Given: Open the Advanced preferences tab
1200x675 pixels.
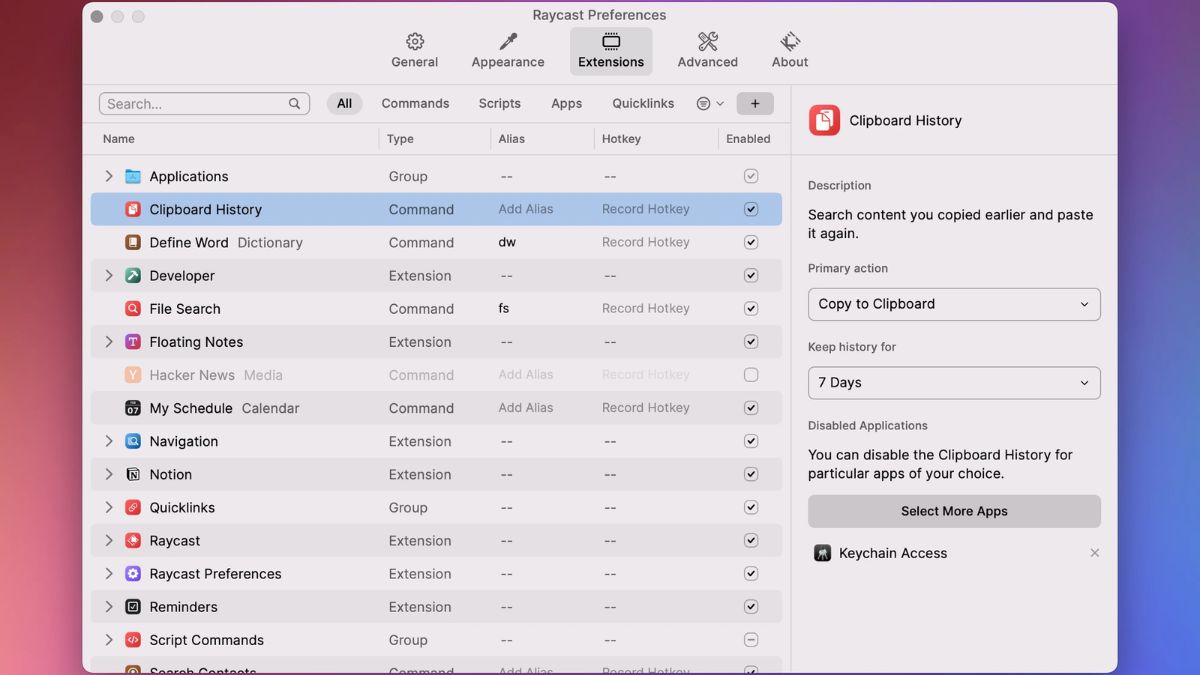Looking at the screenshot, I should (x=708, y=51).
